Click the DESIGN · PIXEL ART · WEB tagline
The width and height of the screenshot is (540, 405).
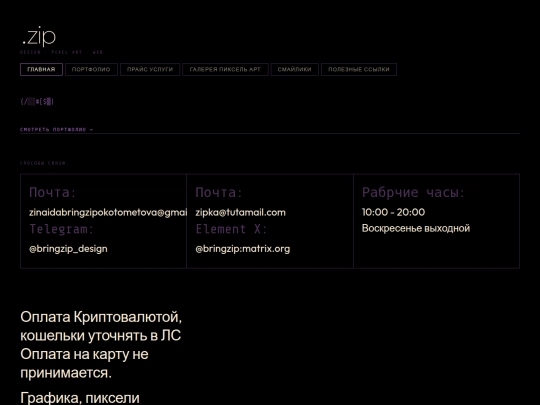tap(61, 52)
